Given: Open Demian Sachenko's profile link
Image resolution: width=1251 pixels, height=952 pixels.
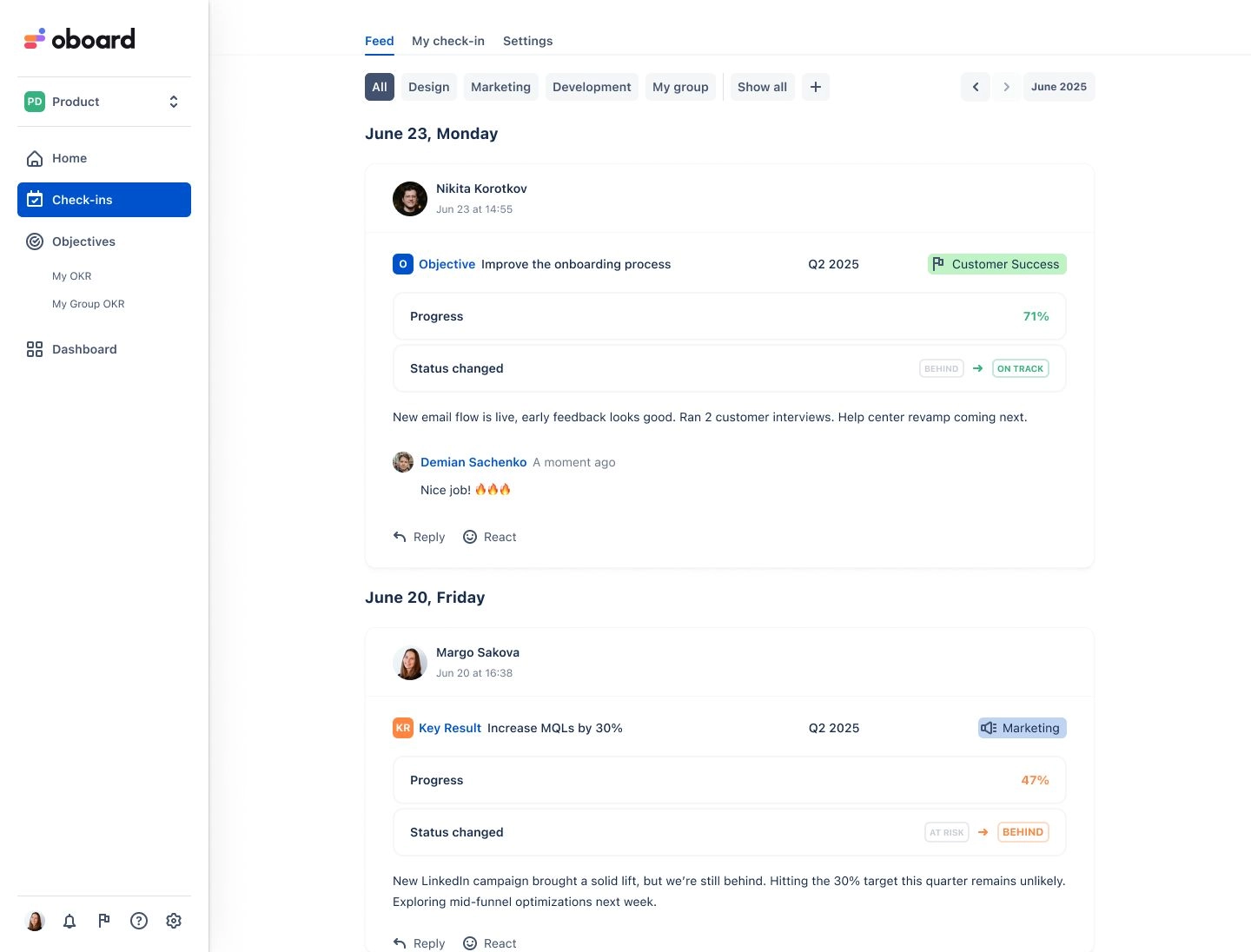Looking at the screenshot, I should pyautogui.click(x=473, y=462).
